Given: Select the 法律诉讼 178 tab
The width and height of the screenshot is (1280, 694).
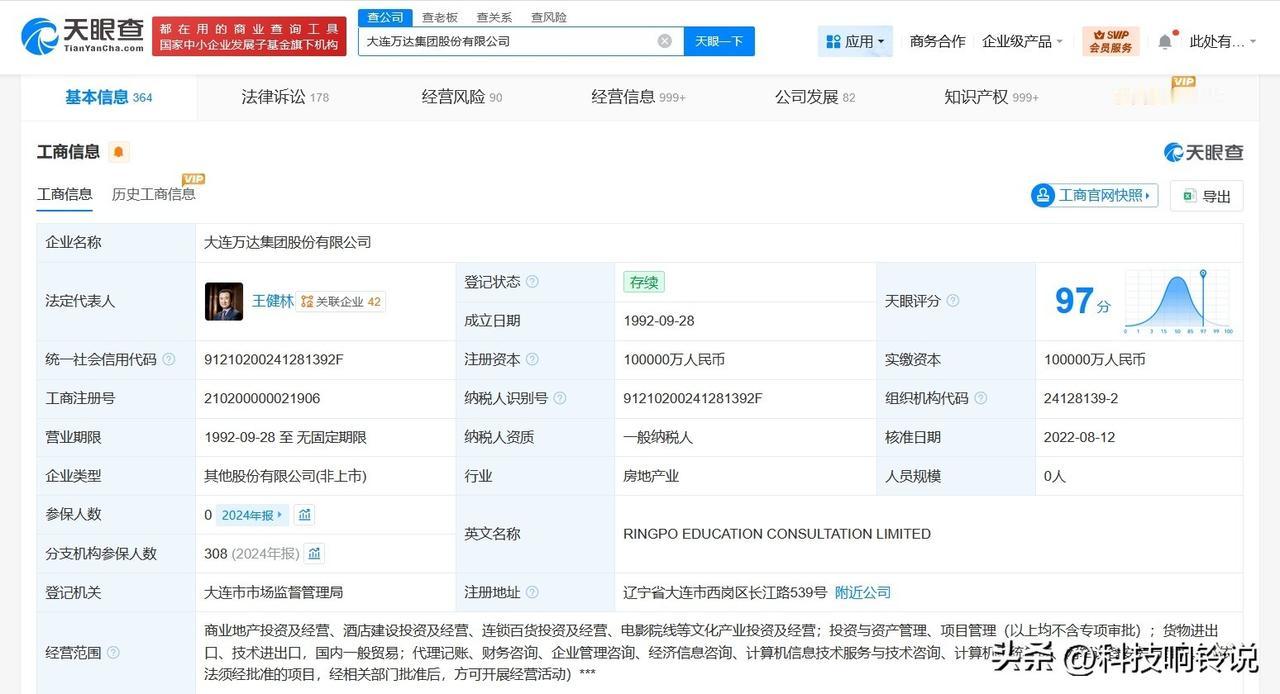Looking at the screenshot, I should [285, 97].
